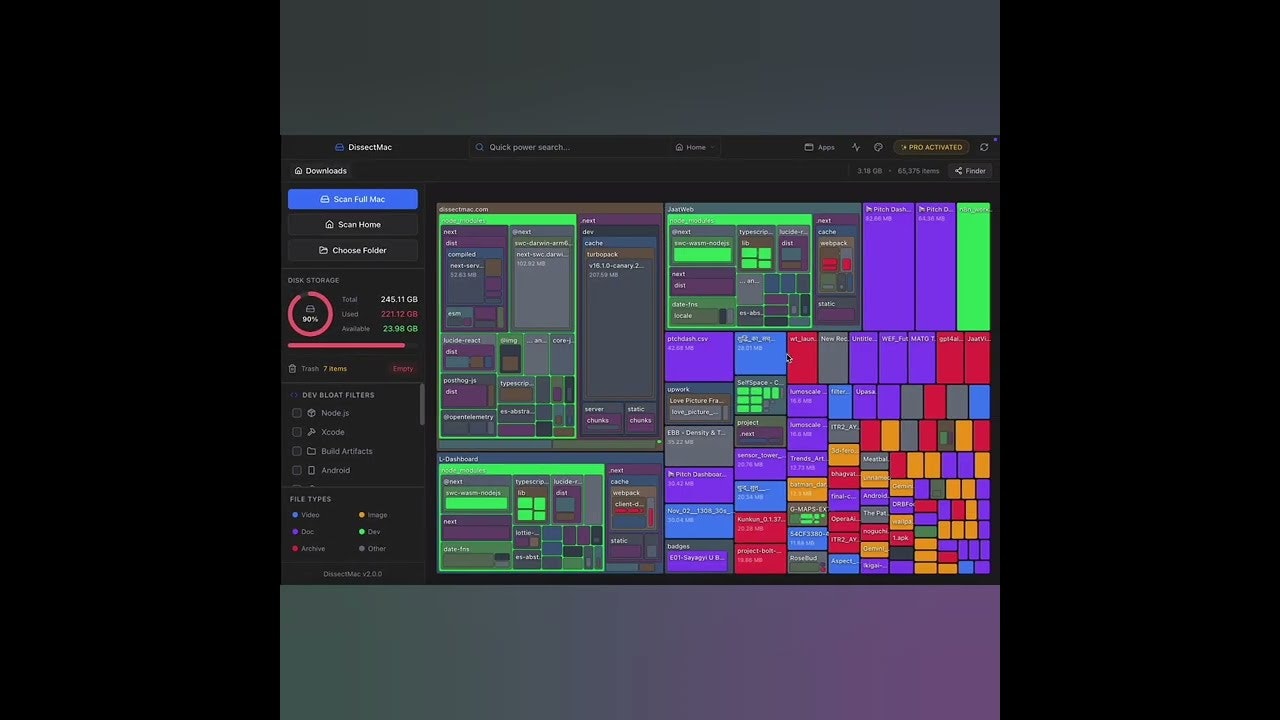This screenshot has height=720, width=1280.
Task: Click the Downloads breadcrumb
Action: [320, 171]
